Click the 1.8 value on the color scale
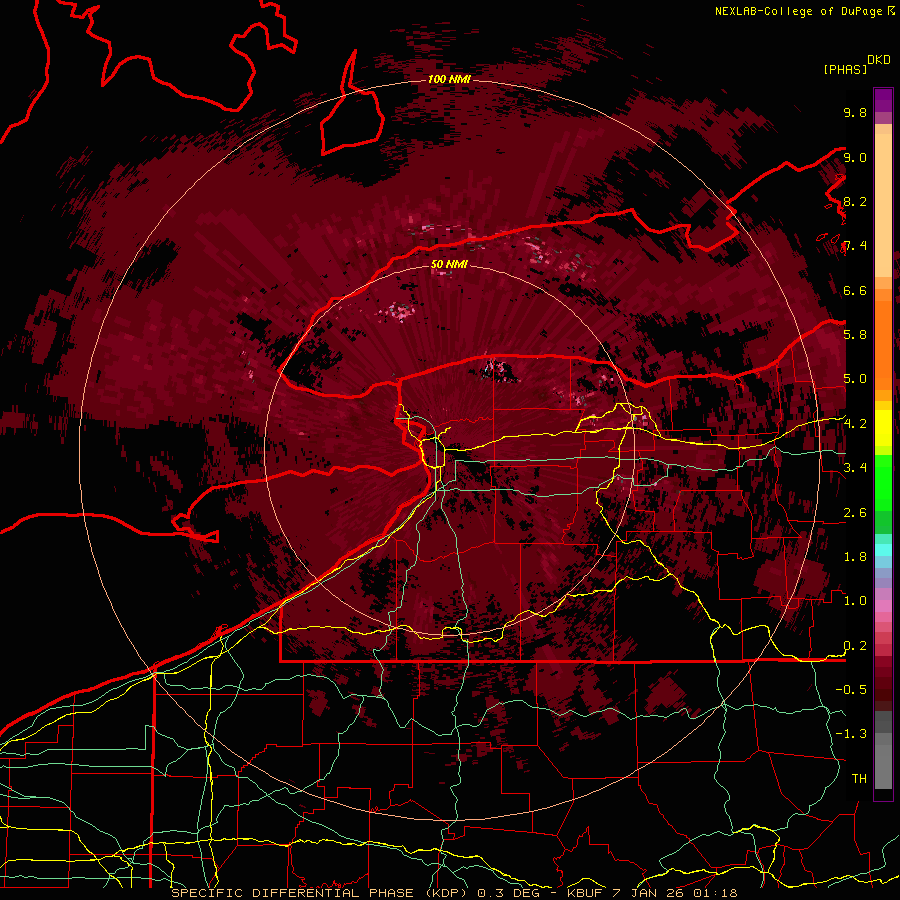The width and height of the screenshot is (900, 900). click(x=855, y=556)
